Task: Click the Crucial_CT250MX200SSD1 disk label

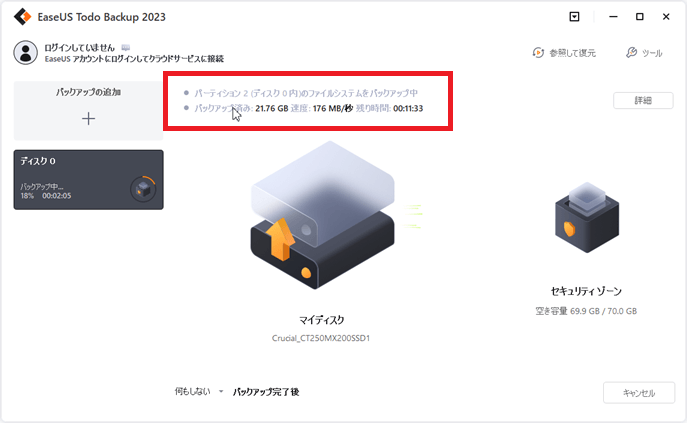Action: point(321,338)
